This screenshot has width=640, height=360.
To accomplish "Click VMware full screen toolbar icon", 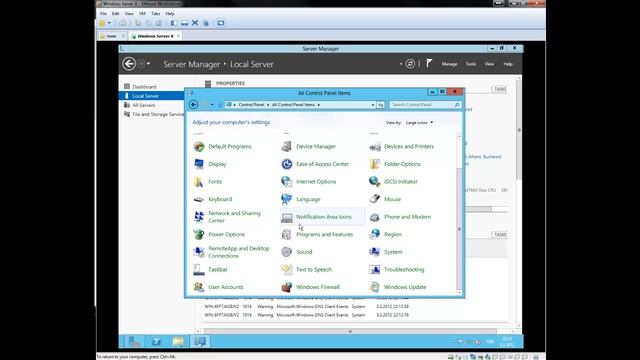I will [x=195, y=23].
